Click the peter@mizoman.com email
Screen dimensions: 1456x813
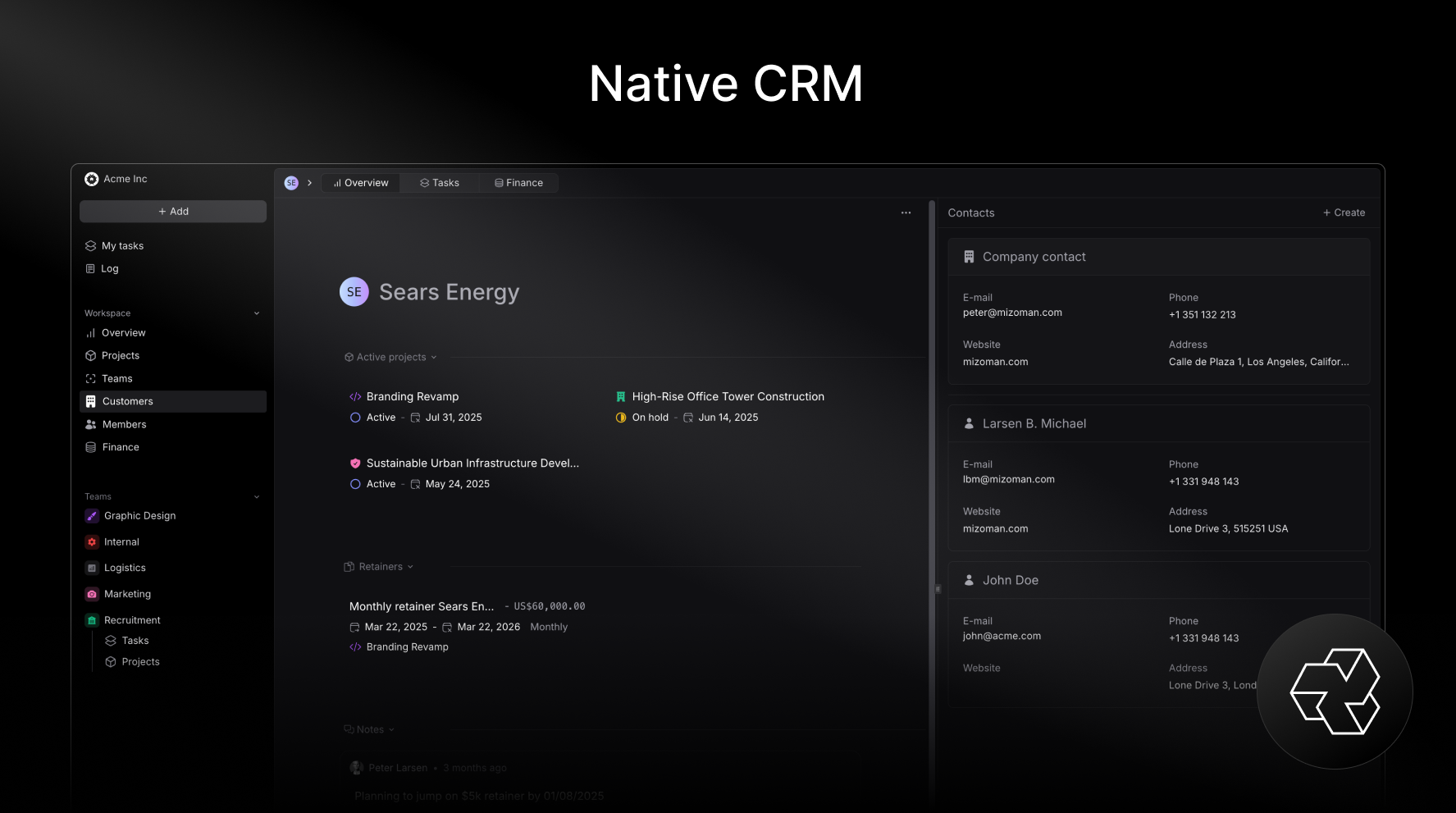click(x=1012, y=313)
